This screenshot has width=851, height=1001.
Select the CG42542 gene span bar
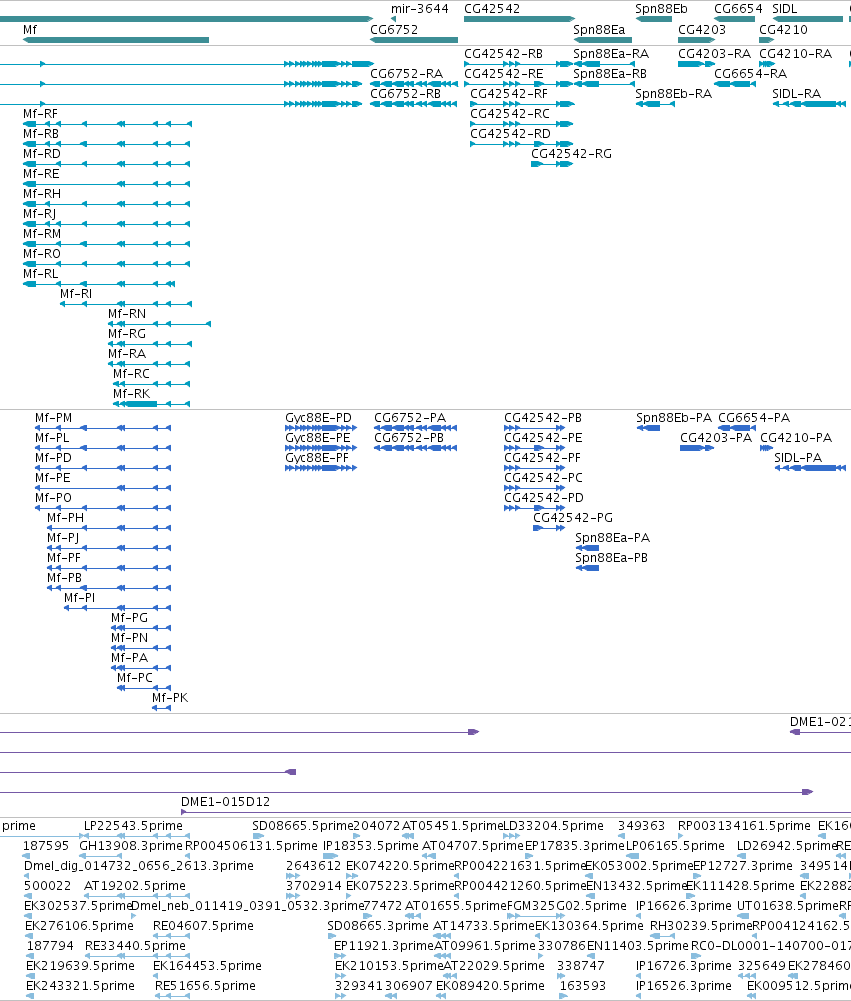pyautogui.click(x=519, y=19)
